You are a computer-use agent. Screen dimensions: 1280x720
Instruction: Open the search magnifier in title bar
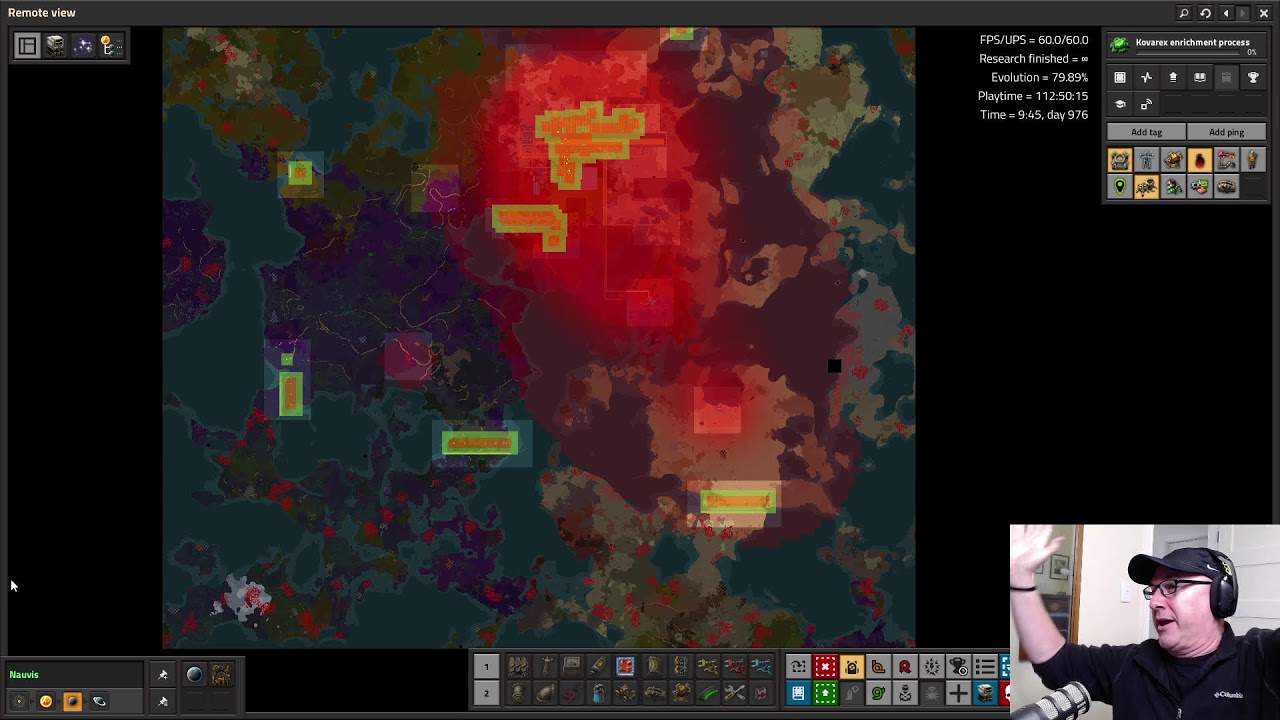pos(1184,13)
